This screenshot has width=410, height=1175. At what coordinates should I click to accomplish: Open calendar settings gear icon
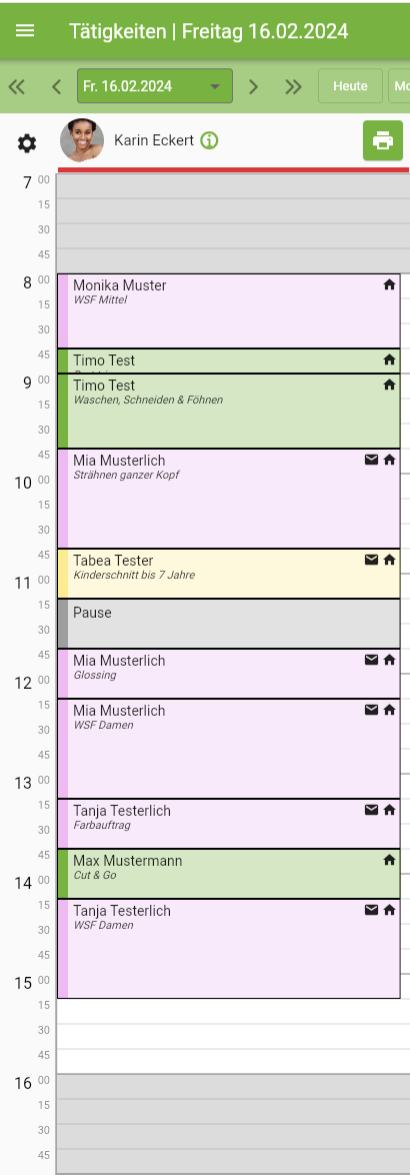pyautogui.click(x=27, y=142)
